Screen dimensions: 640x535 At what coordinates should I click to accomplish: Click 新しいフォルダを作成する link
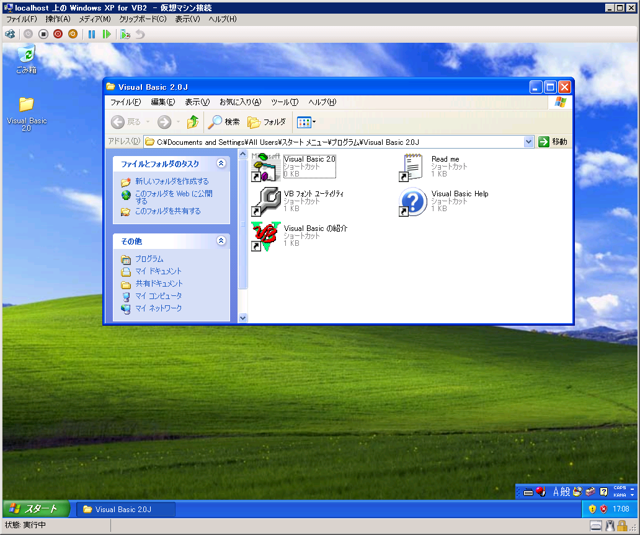[172, 181]
